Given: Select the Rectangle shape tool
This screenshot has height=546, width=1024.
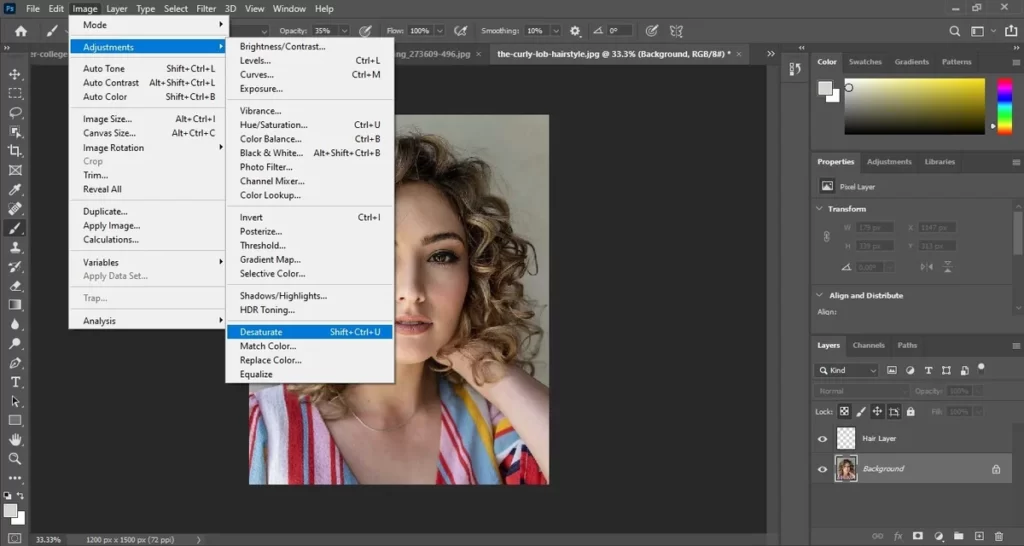Looking at the screenshot, I should [15, 421].
